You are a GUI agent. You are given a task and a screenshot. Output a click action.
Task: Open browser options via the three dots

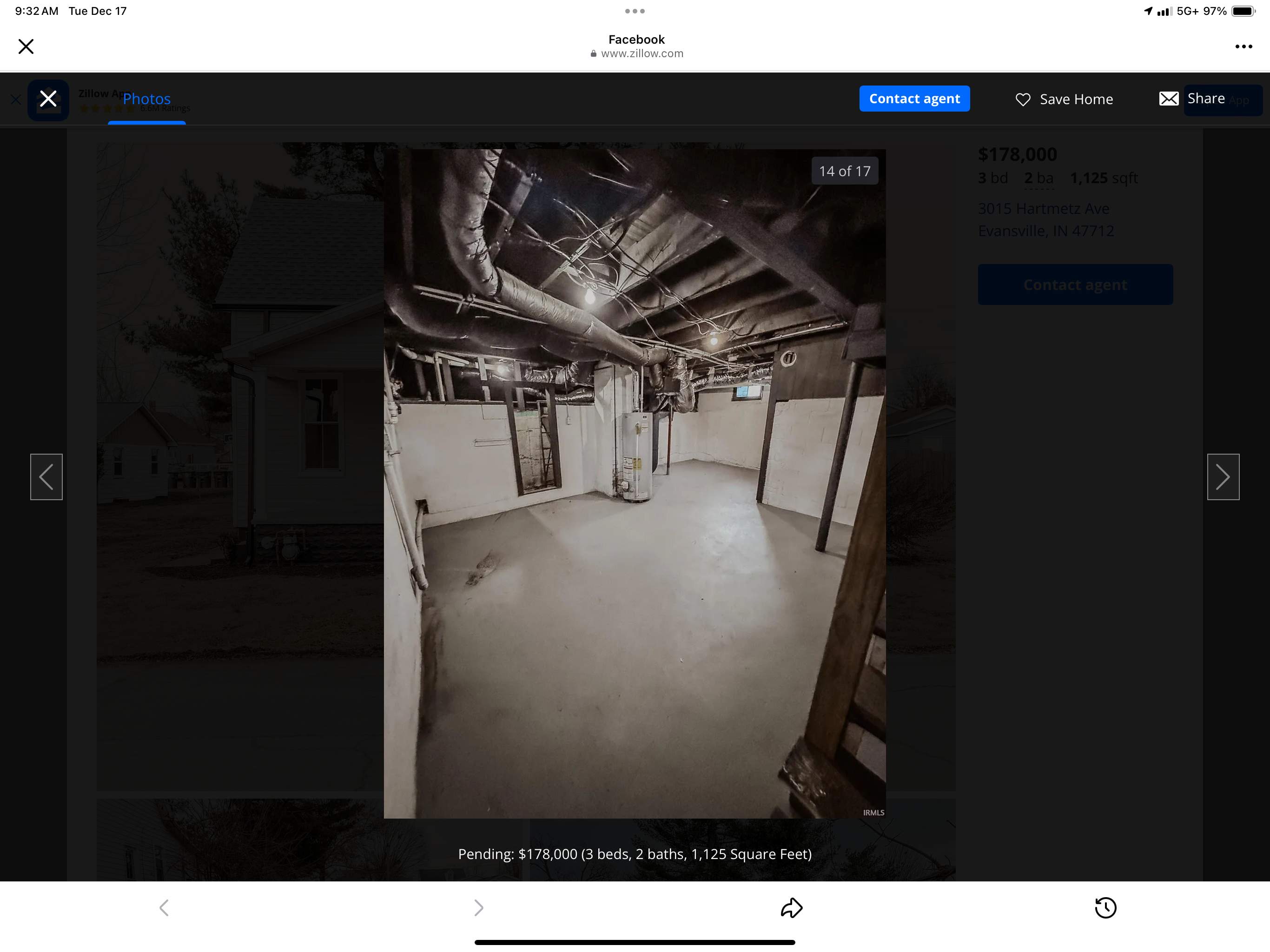click(1243, 46)
